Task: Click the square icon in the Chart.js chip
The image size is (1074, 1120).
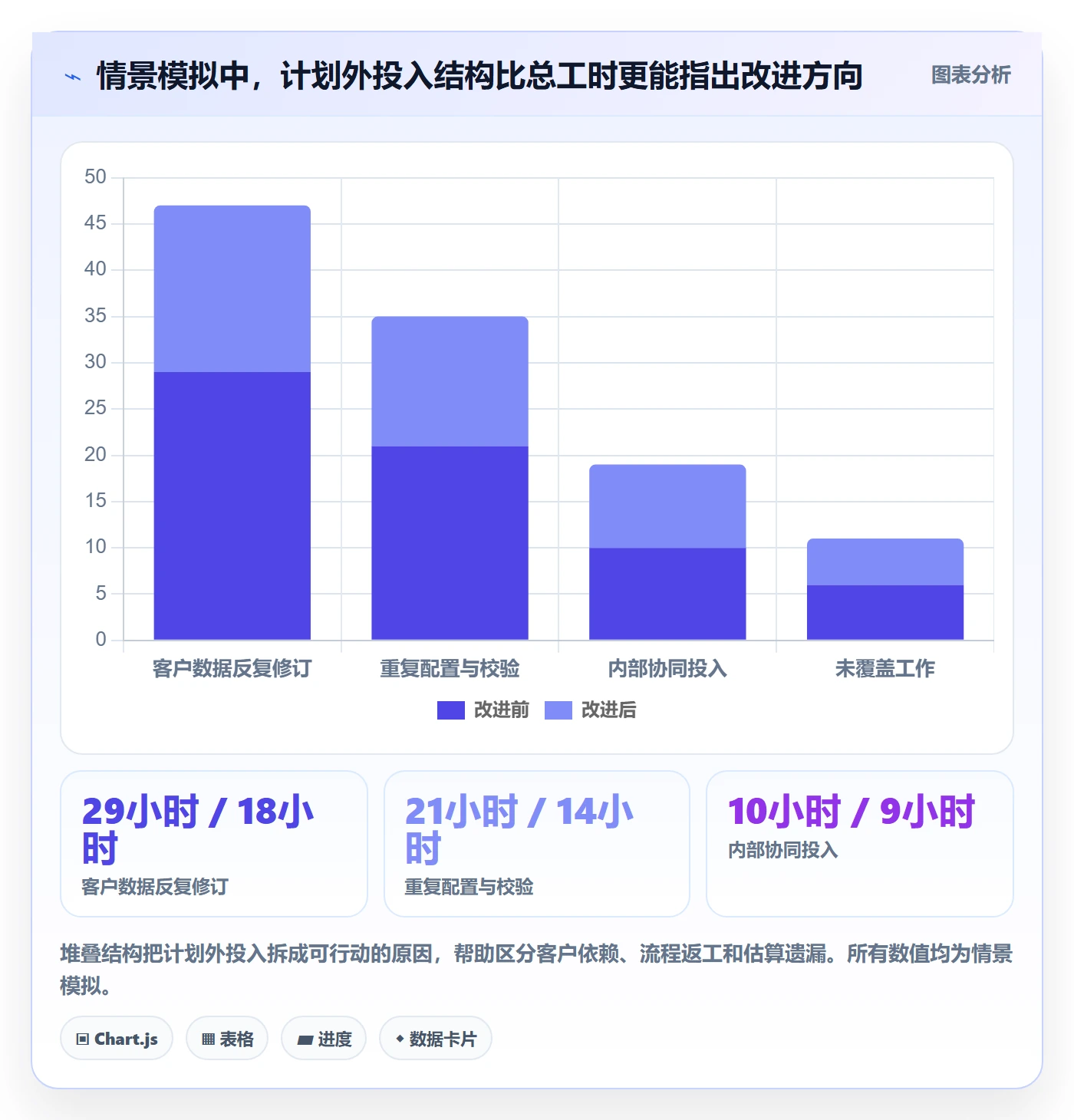Action: [83, 1039]
